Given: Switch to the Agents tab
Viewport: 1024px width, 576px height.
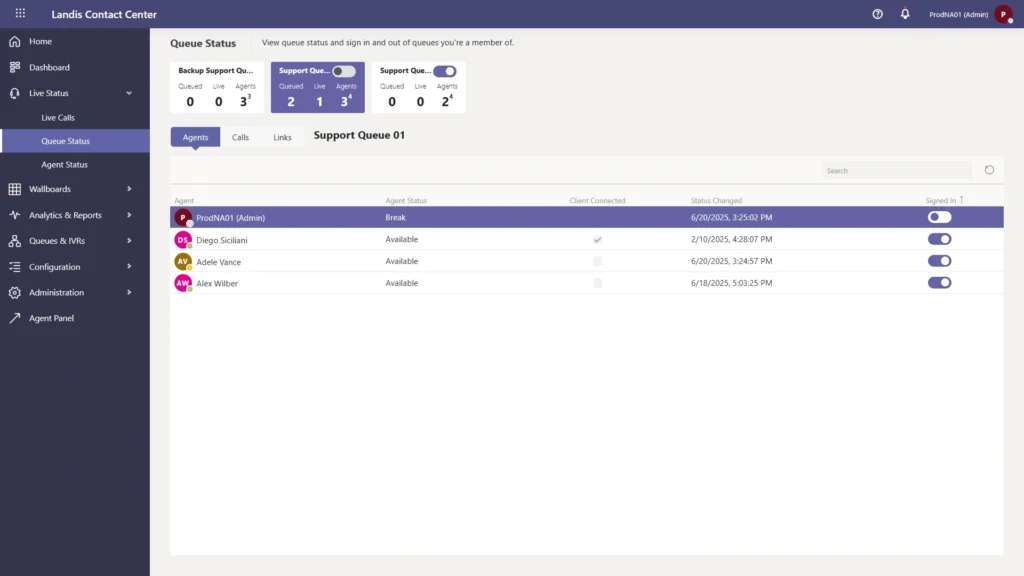Looking at the screenshot, I should pos(195,137).
